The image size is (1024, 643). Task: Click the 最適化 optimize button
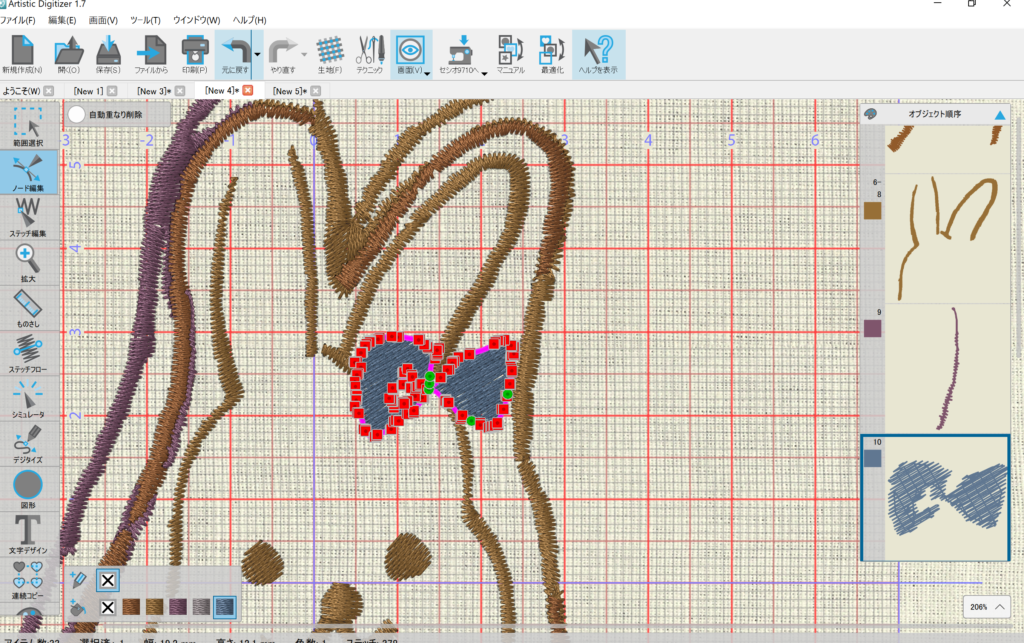pos(551,54)
